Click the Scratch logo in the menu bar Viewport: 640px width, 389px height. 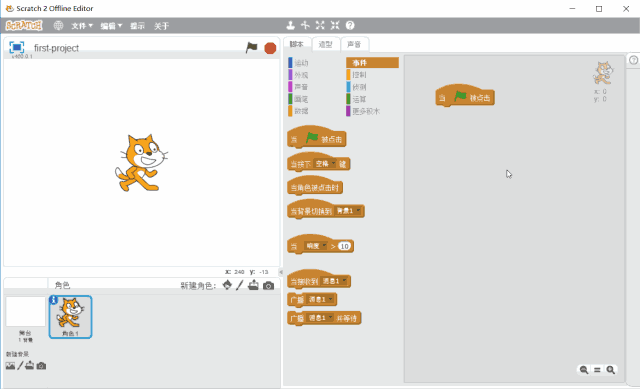[24, 26]
